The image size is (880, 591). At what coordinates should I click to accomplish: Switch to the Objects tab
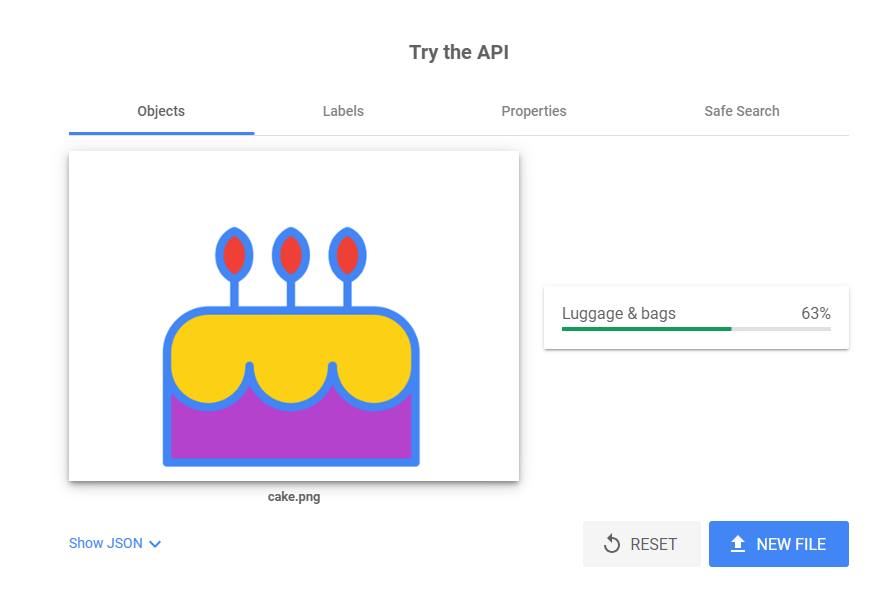point(161,111)
